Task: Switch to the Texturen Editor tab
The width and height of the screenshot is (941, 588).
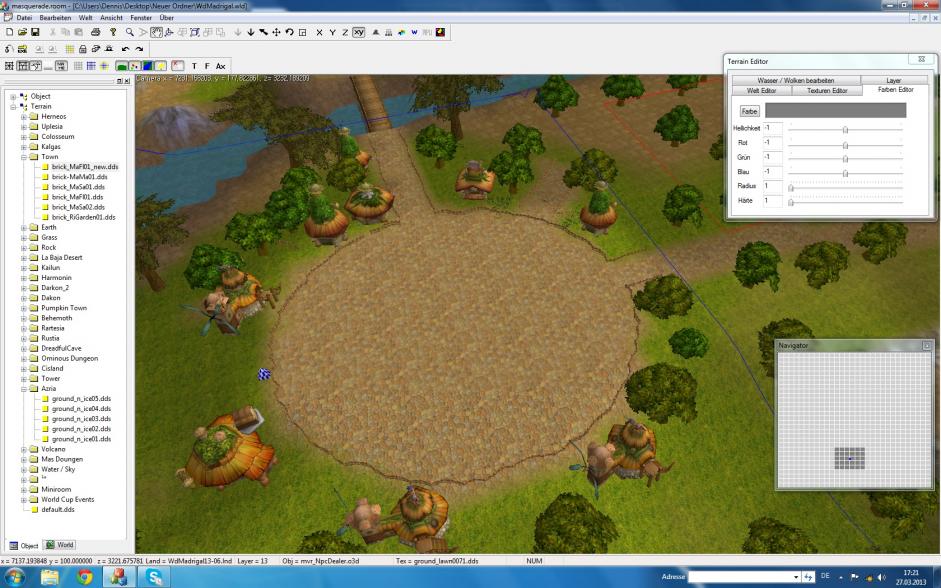Action: 827,90
